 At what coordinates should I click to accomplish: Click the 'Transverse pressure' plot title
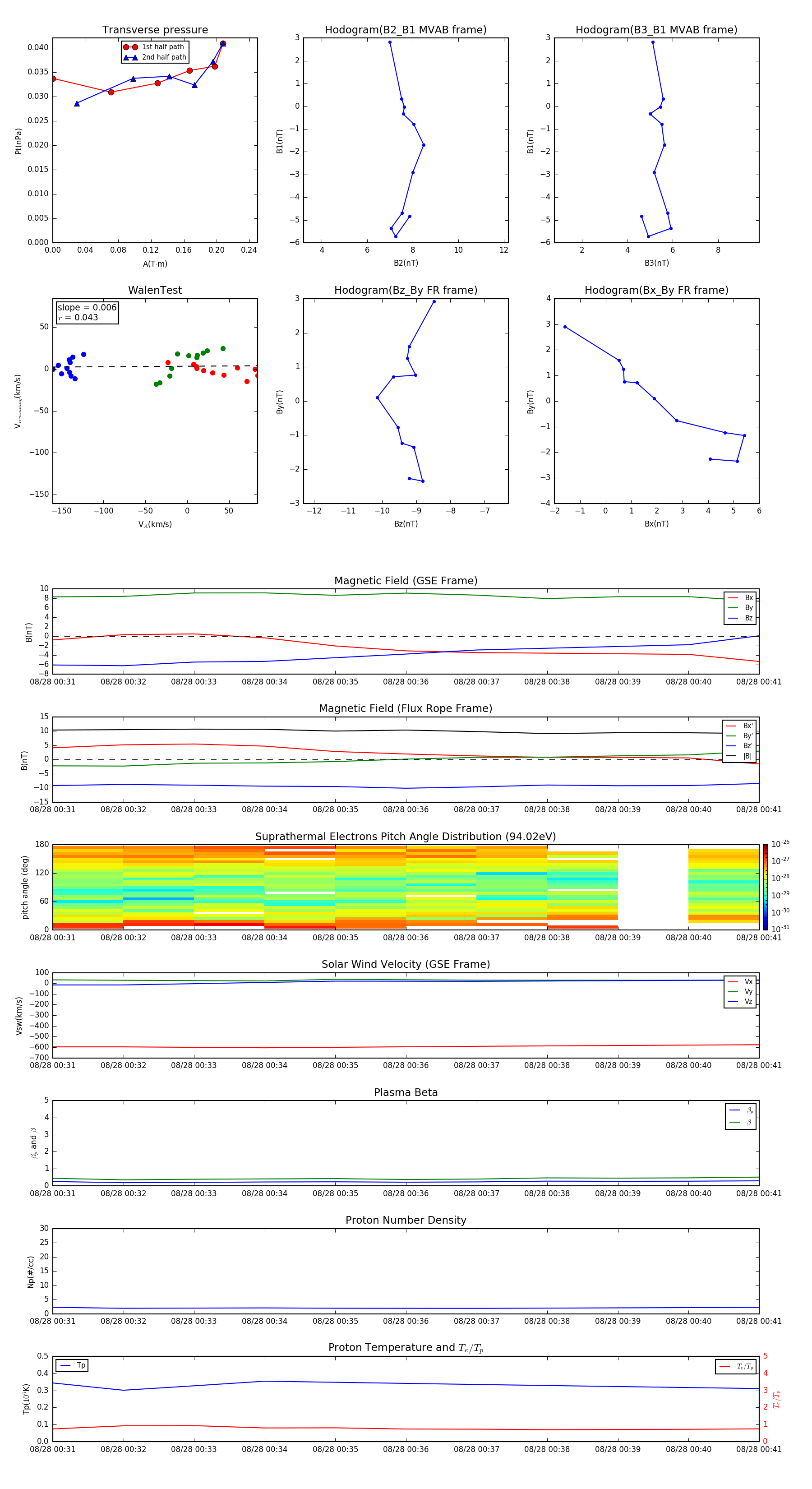click(155, 30)
